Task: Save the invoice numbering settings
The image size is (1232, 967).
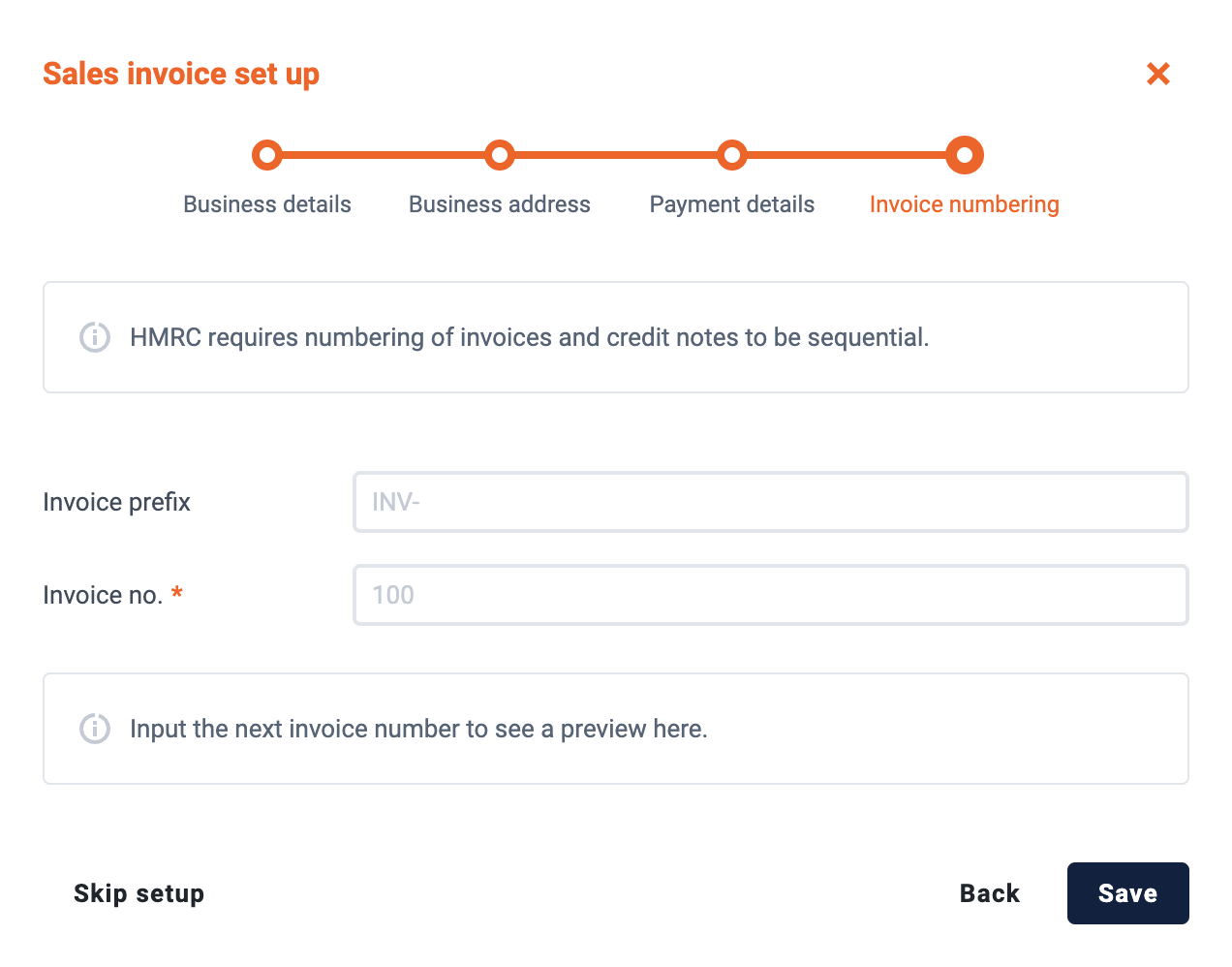Action: (x=1128, y=893)
